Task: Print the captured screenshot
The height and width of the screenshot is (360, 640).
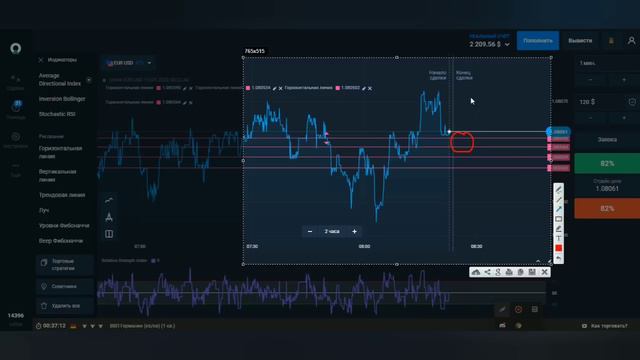Action: coord(509,272)
